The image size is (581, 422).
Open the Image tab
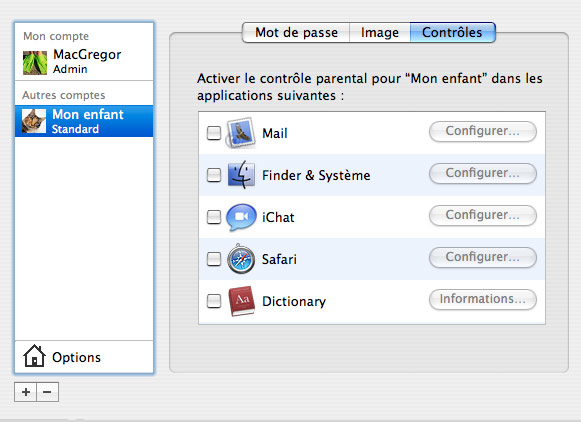pyautogui.click(x=380, y=33)
